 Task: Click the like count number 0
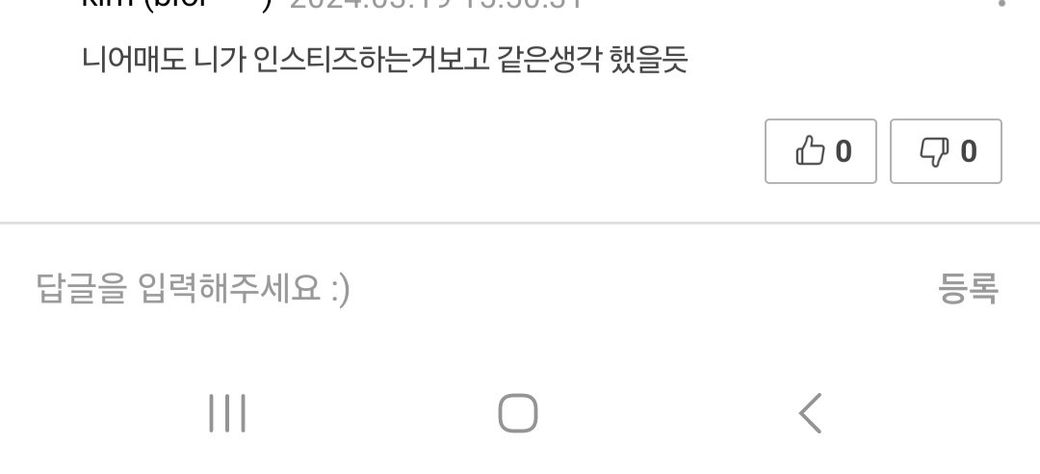843,151
